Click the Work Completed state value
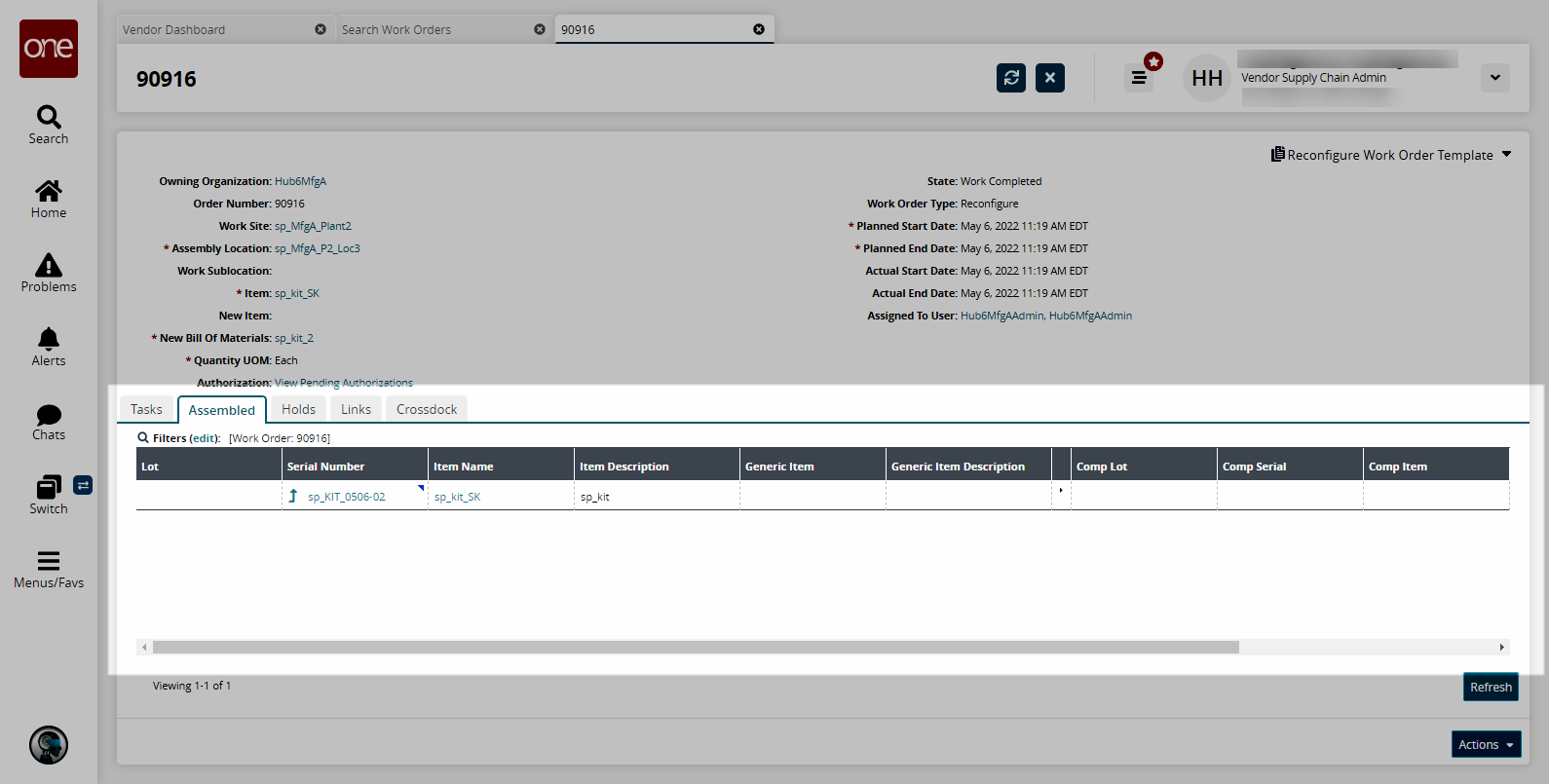 pyautogui.click(x=1001, y=181)
